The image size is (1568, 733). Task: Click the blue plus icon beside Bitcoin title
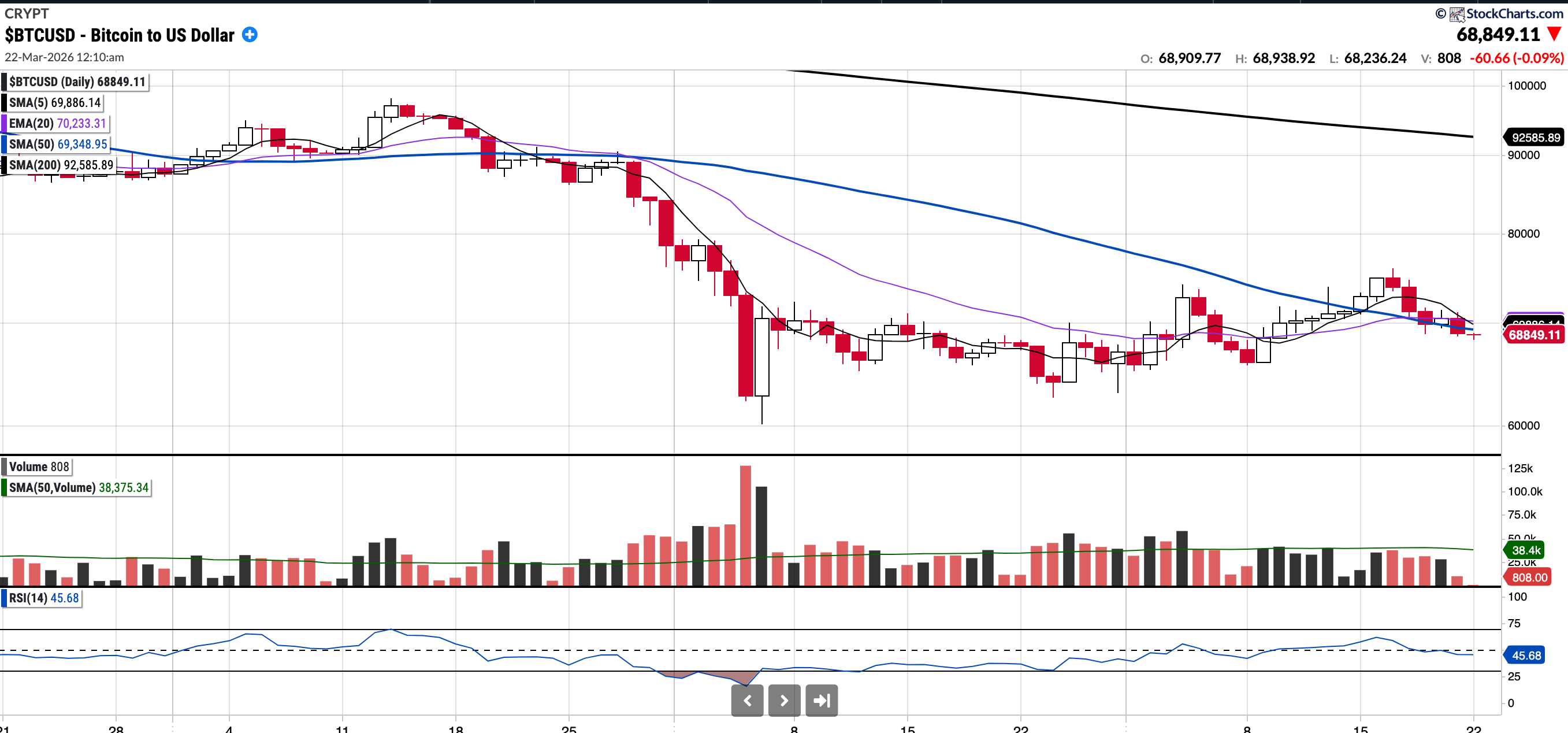click(250, 35)
